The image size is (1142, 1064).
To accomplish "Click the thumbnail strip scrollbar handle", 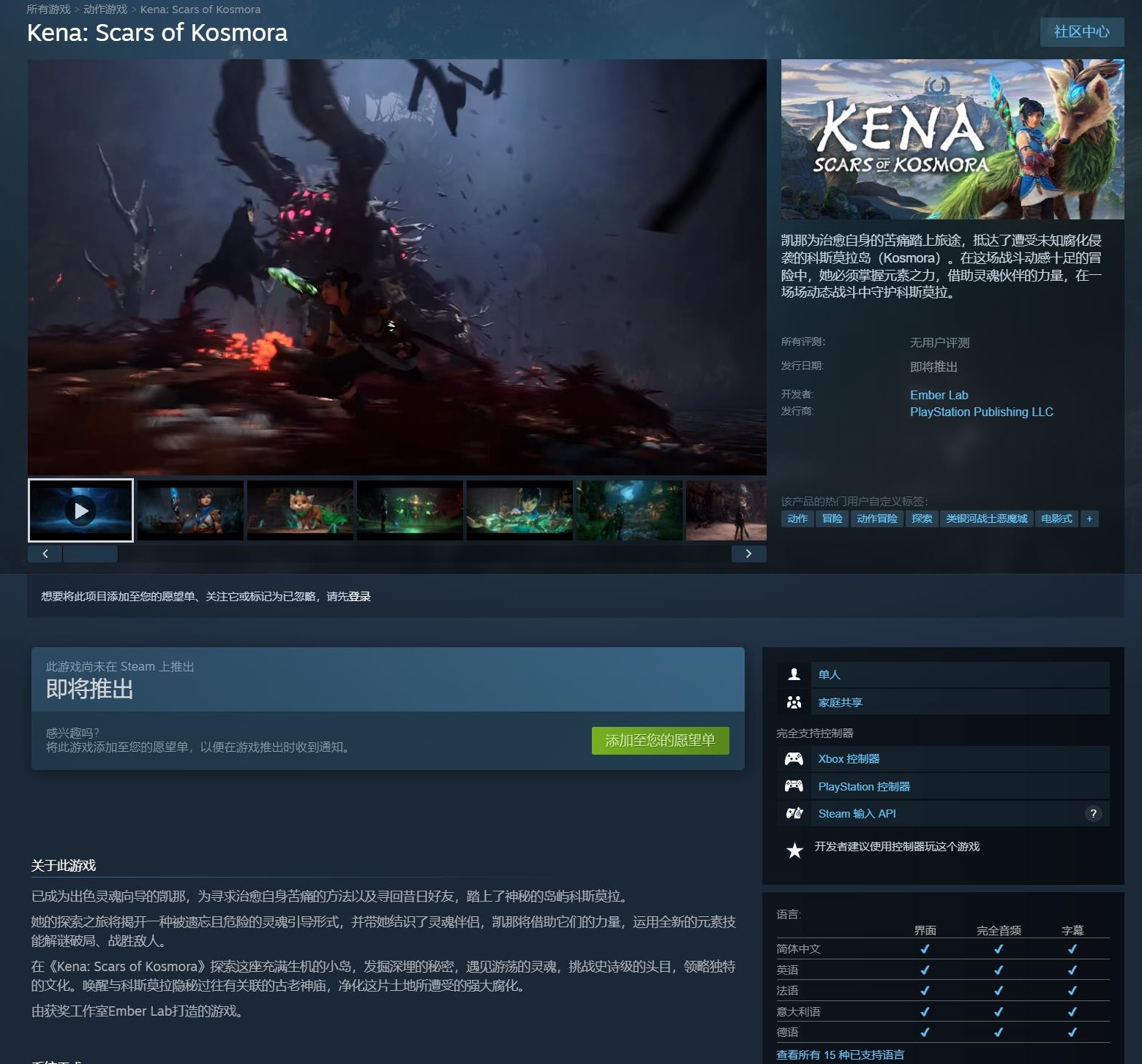I will click(90, 554).
